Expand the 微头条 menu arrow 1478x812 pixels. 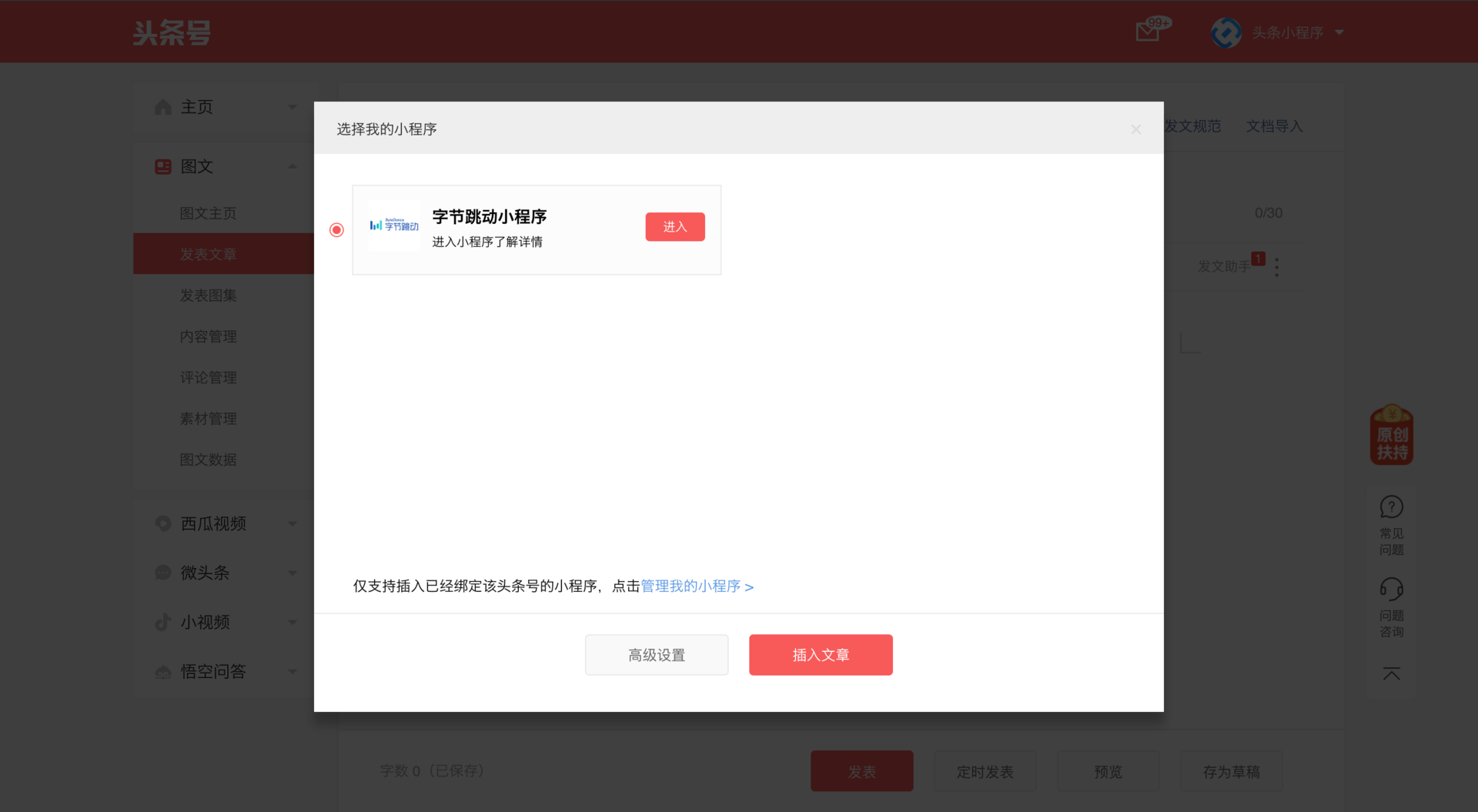(293, 573)
